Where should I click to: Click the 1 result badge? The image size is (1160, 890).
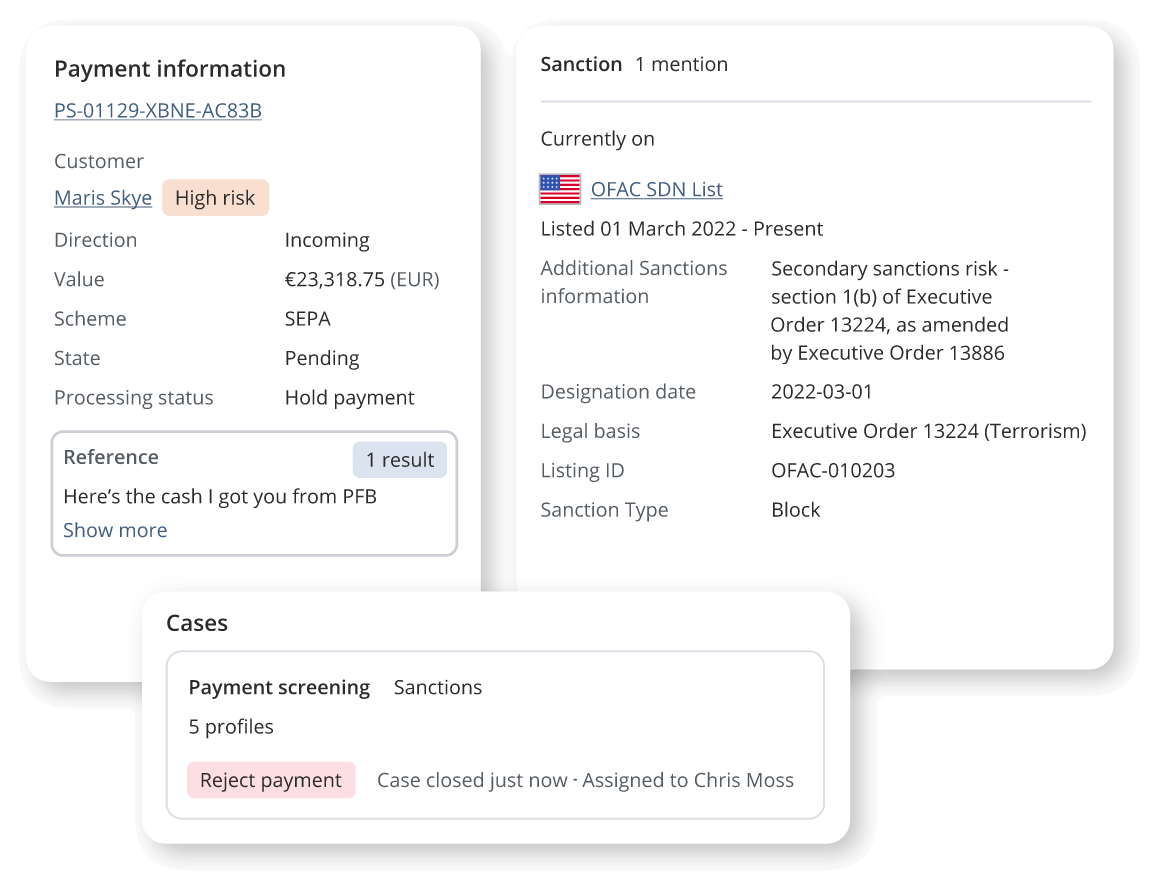click(399, 460)
